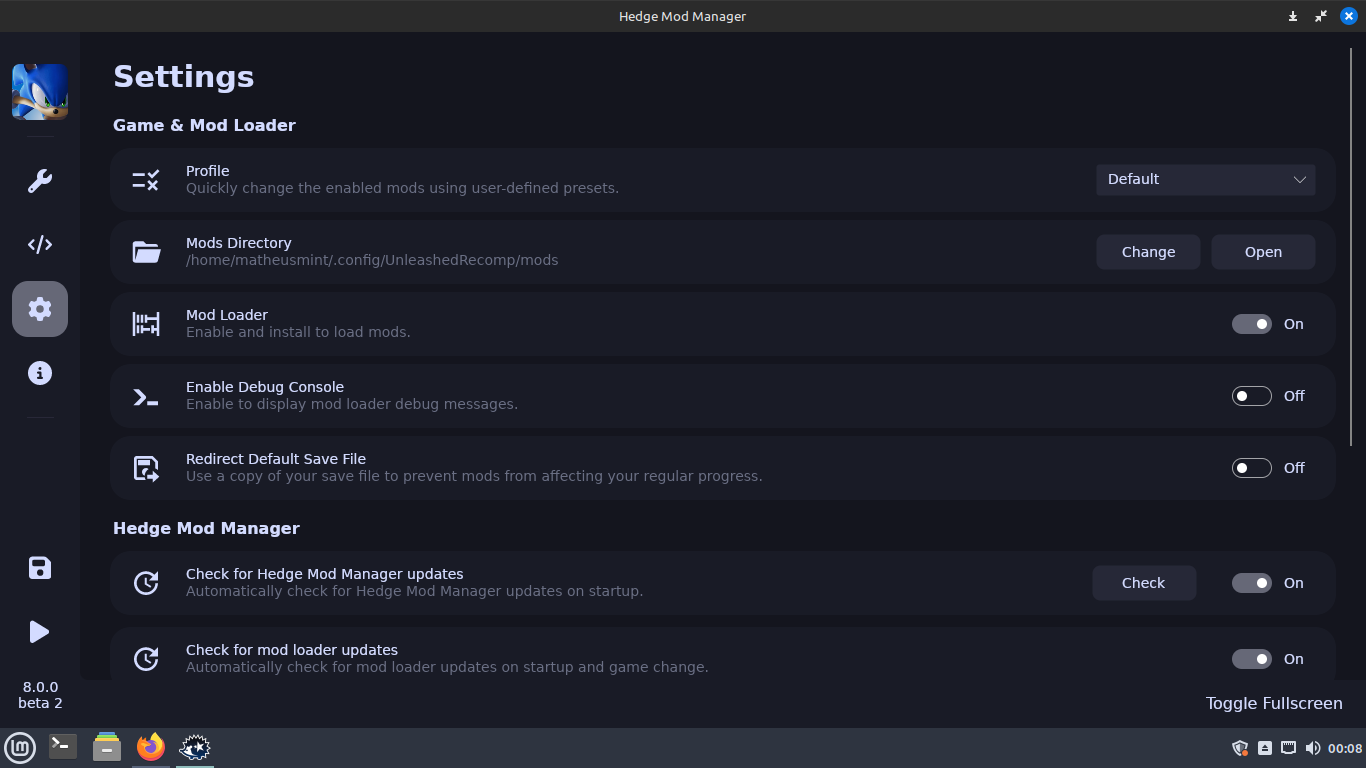Toggle Check for mod loader updates switch
Viewport: 1366px width, 768px height.
tap(1251, 659)
